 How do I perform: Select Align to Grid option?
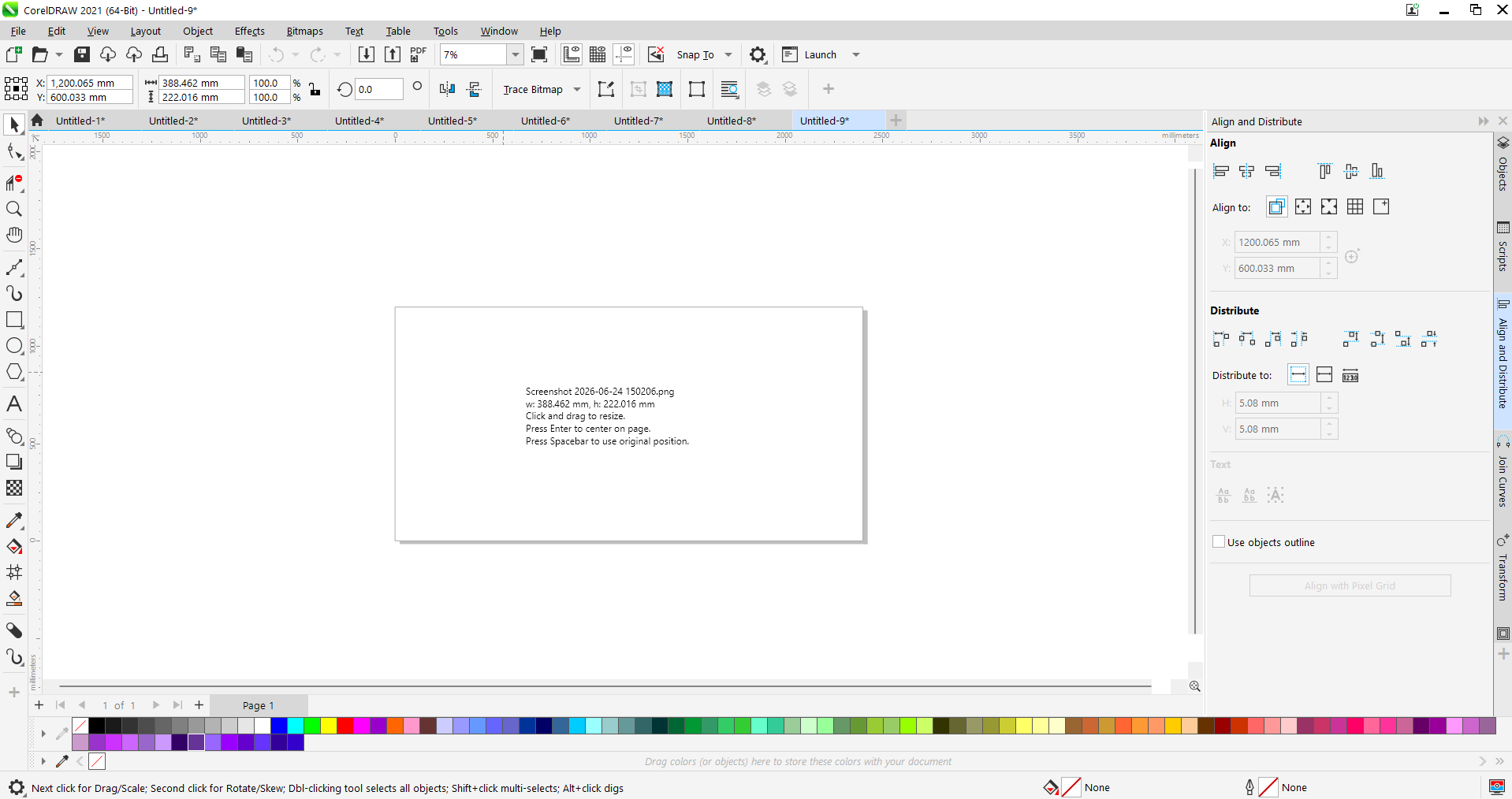coord(1355,206)
